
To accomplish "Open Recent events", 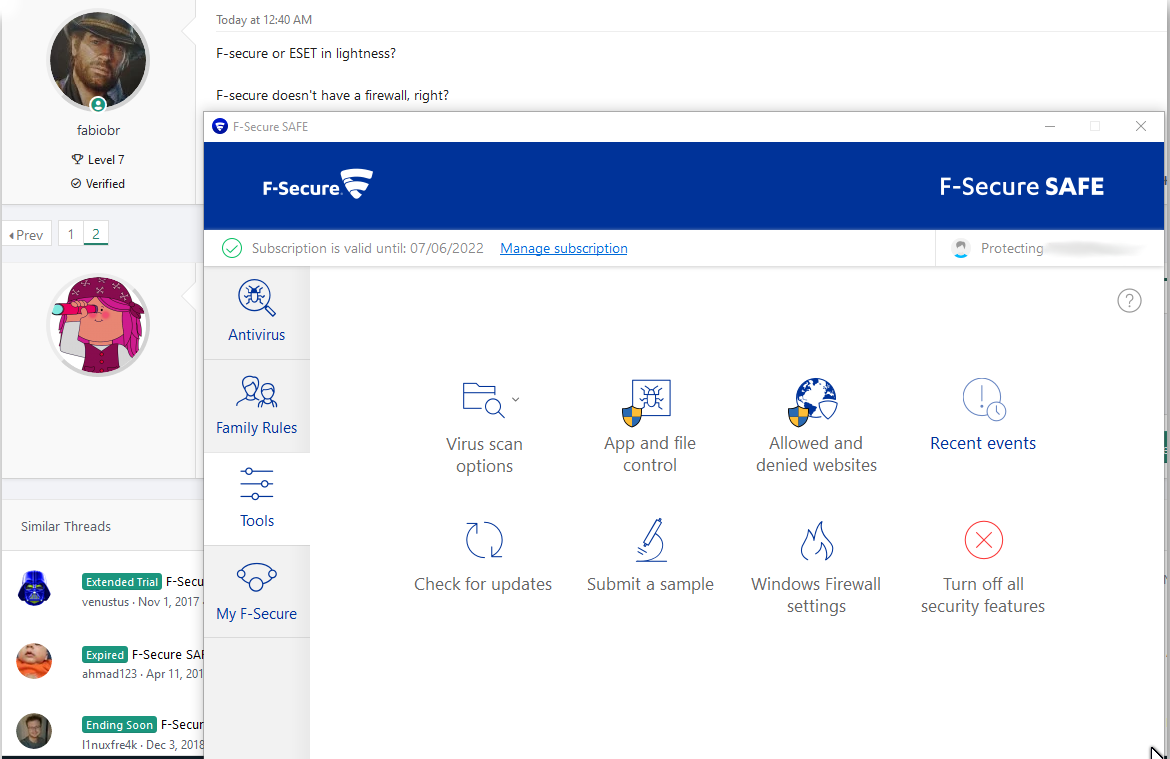I will (983, 416).
